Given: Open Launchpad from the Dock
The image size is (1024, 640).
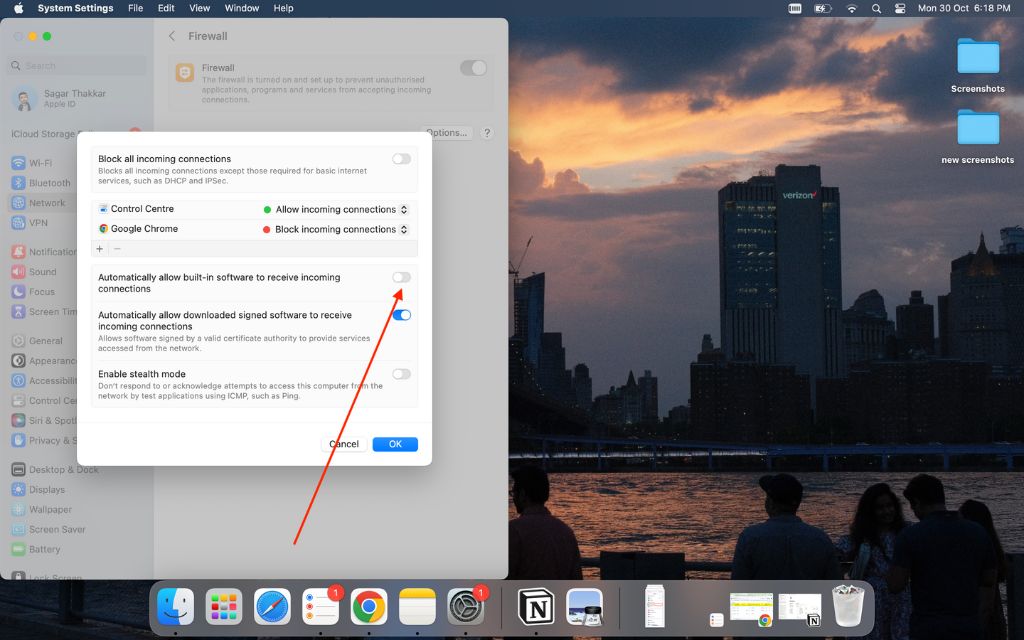Looking at the screenshot, I should (224, 606).
